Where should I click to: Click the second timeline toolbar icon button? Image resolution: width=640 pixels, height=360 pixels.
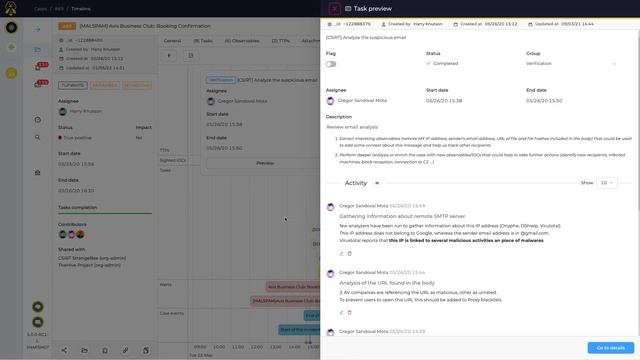click(x=191, y=56)
